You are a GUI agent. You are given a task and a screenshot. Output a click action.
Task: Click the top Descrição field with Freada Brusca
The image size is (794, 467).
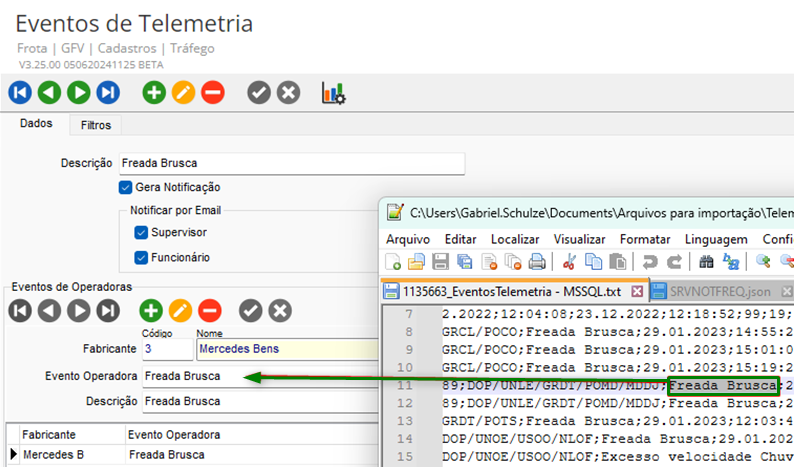pos(292,164)
